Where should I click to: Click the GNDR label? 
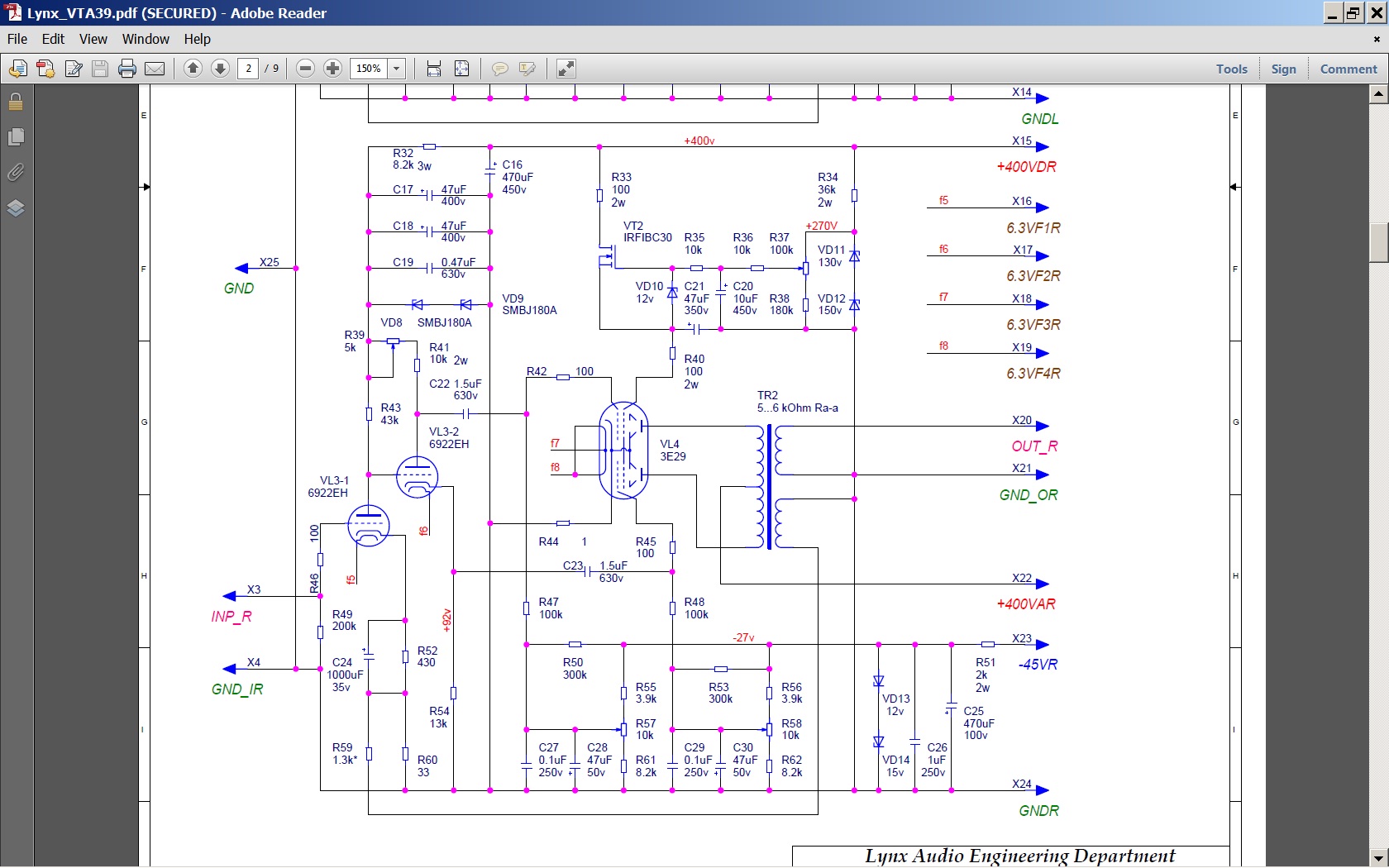point(1038,811)
